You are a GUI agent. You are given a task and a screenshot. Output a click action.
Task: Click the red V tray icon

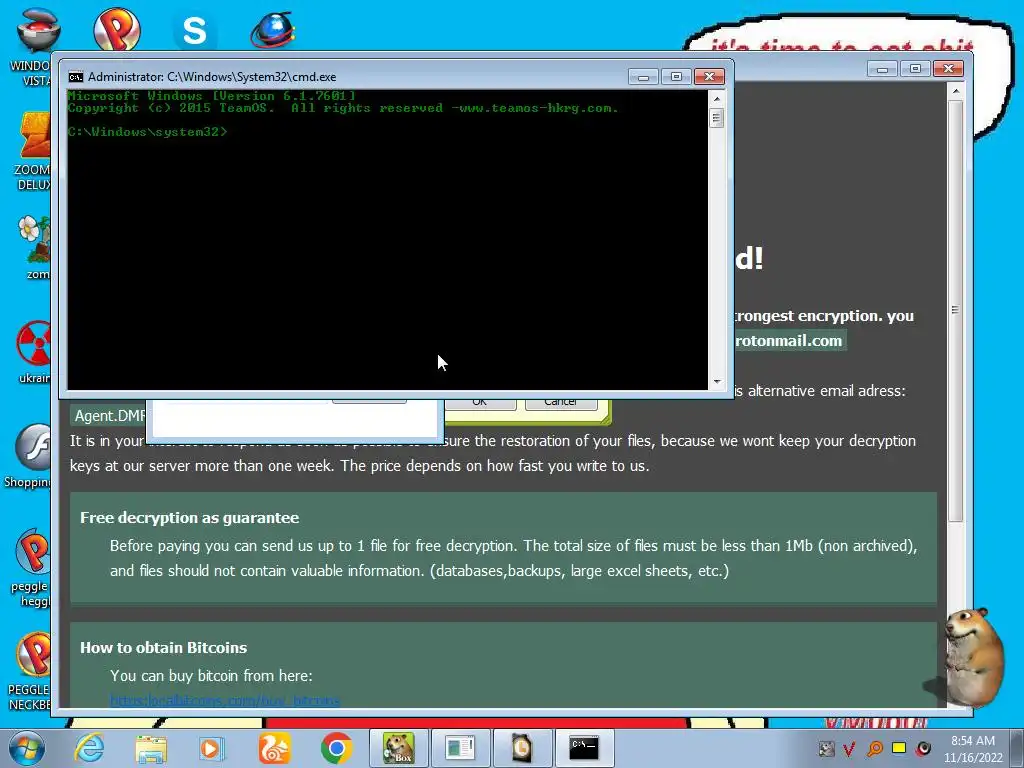click(849, 749)
